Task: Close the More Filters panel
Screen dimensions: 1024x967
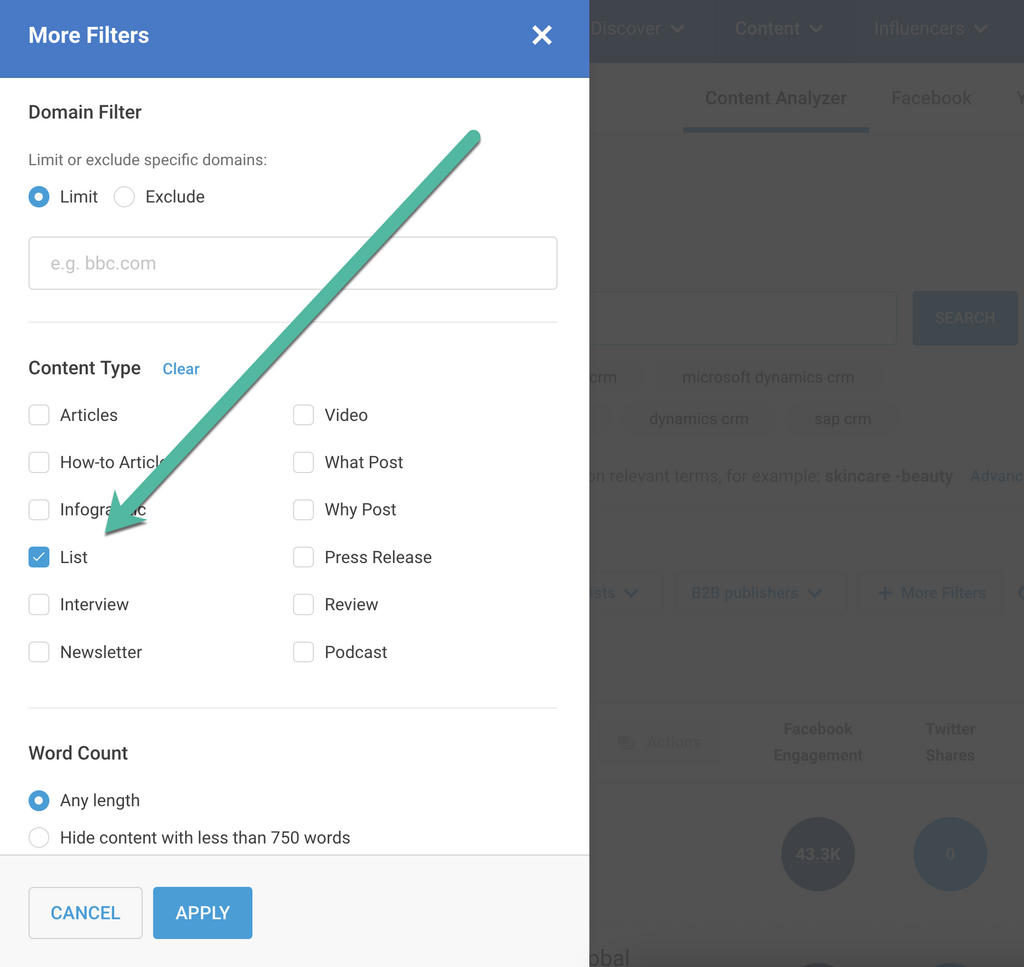Action: click(541, 36)
